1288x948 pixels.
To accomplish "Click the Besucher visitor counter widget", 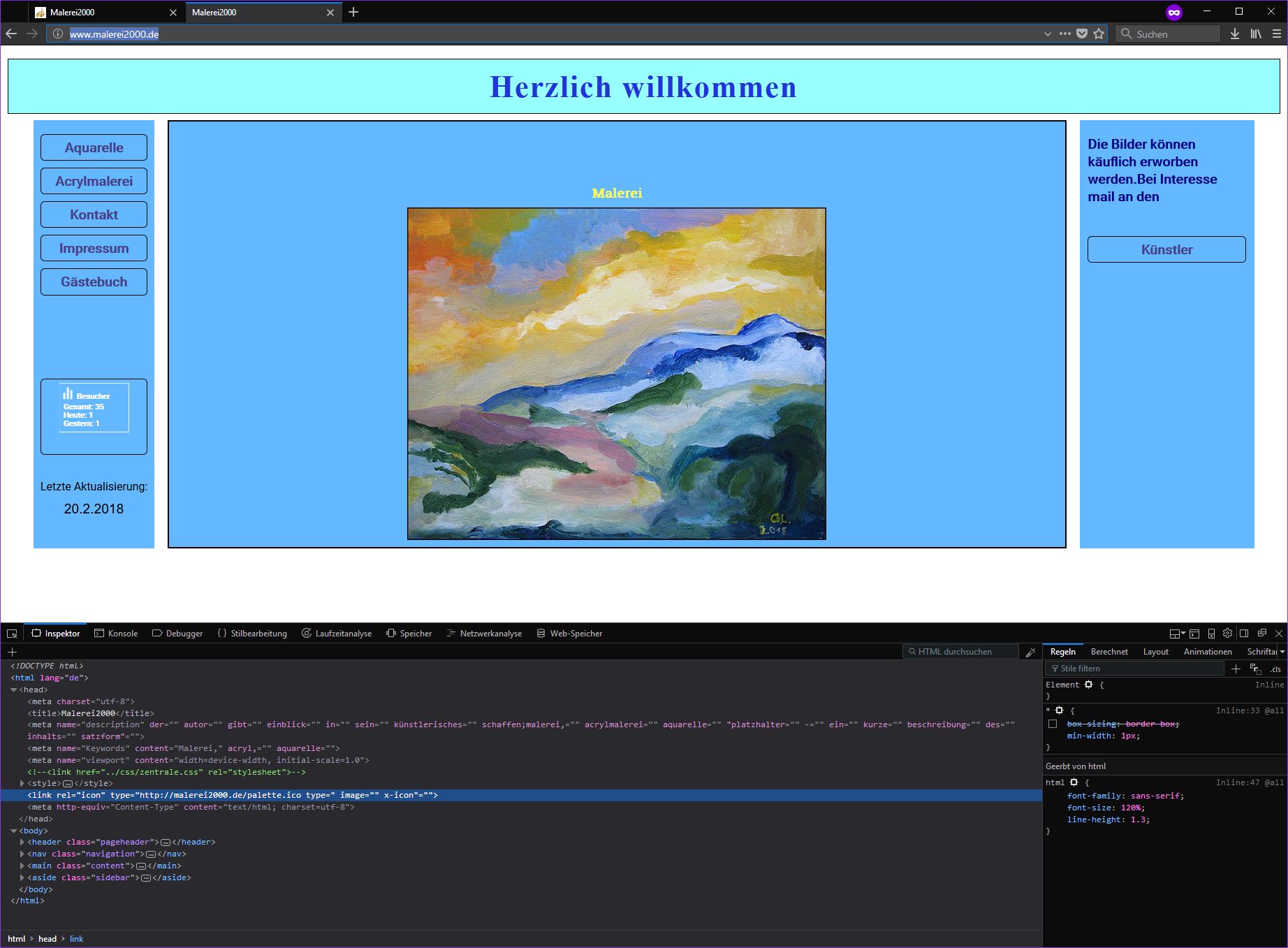I will click(94, 407).
